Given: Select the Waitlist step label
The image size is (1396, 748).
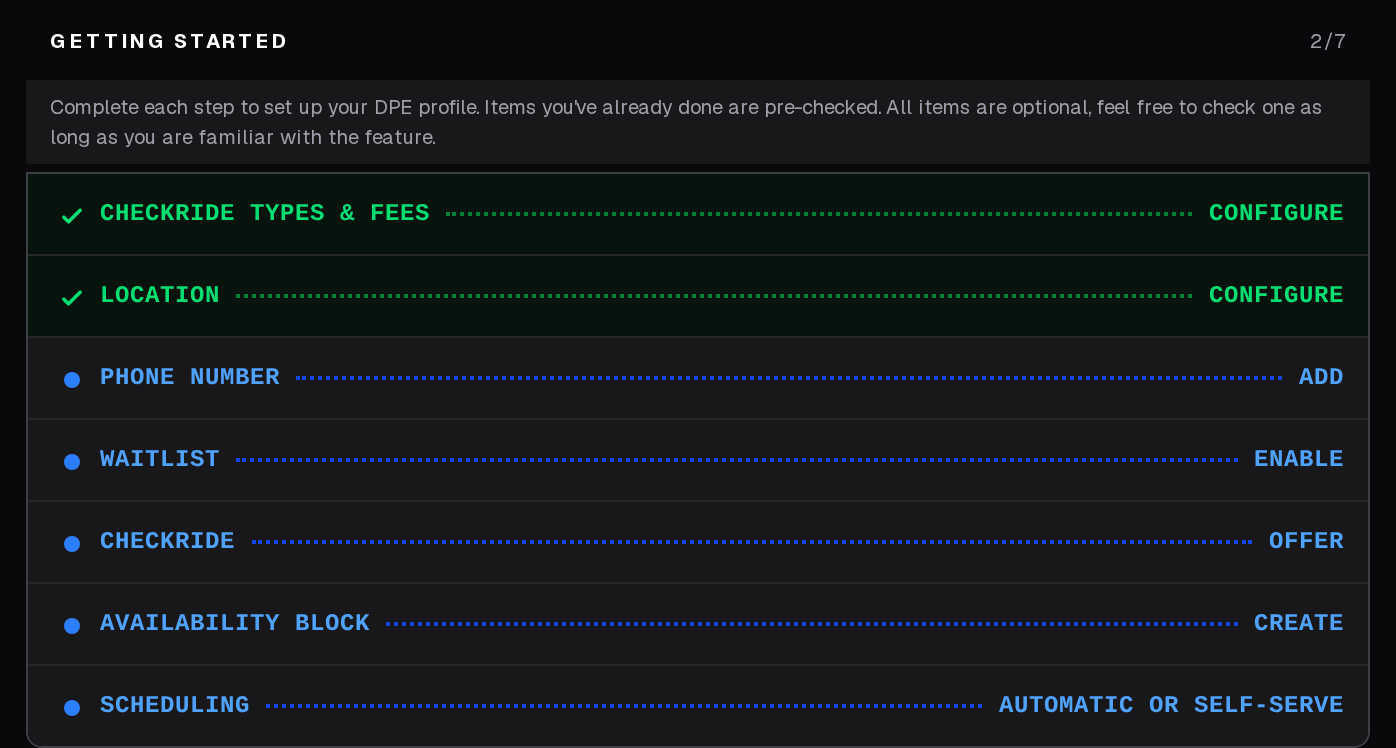Looking at the screenshot, I should pyautogui.click(x=160, y=459).
